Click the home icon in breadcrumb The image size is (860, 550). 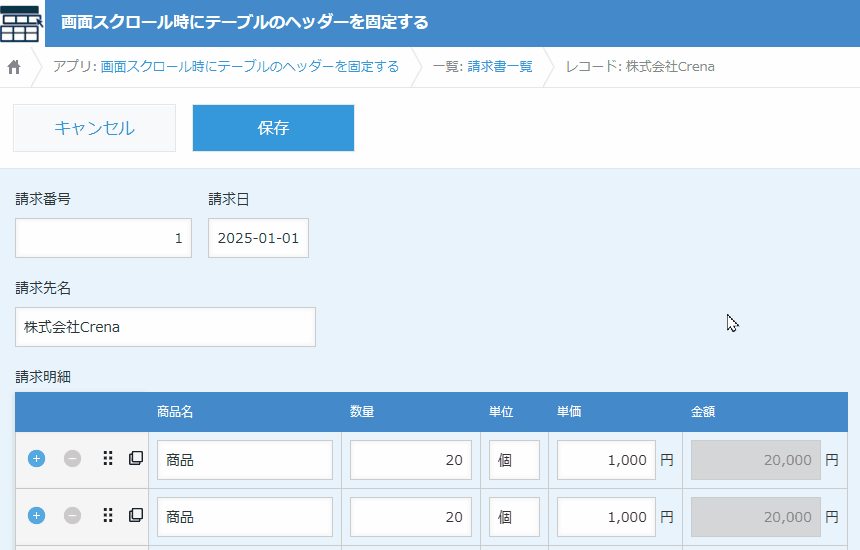pos(14,67)
